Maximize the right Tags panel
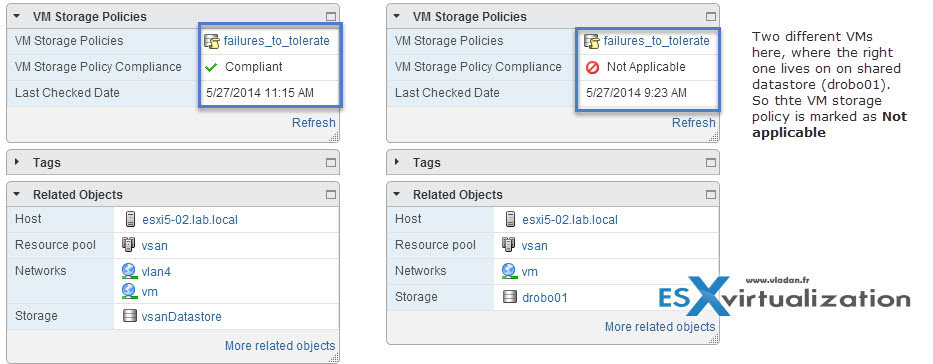933x364 pixels. point(710,162)
